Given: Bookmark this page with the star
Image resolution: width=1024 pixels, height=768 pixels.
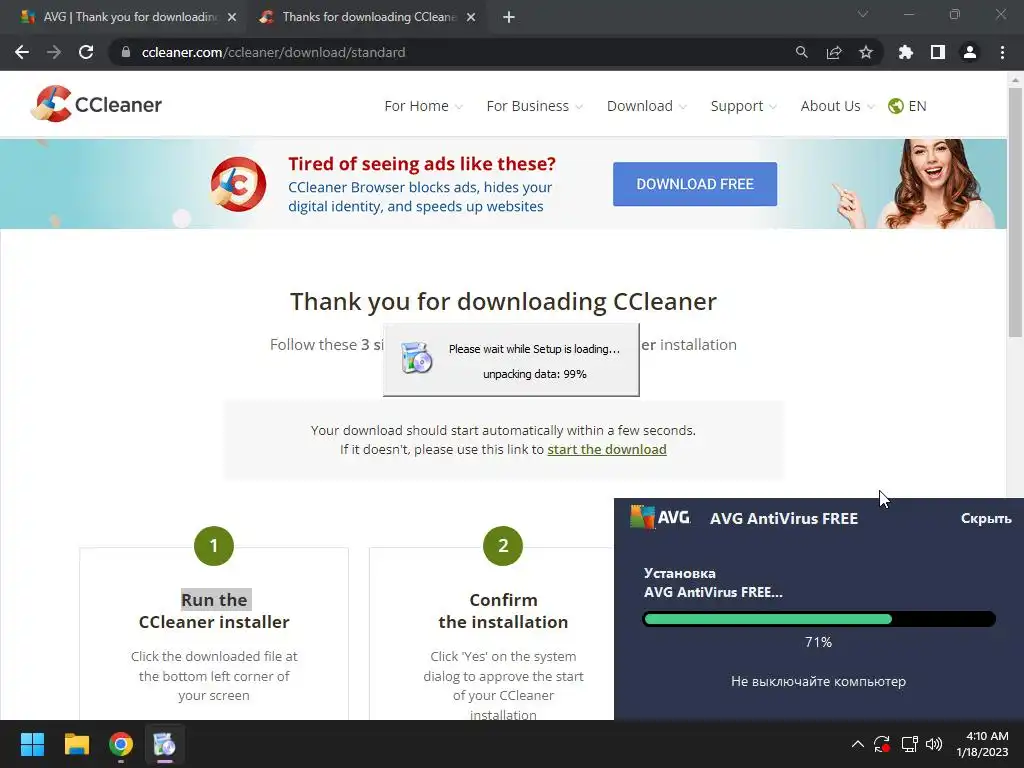Looking at the screenshot, I should tap(866, 52).
